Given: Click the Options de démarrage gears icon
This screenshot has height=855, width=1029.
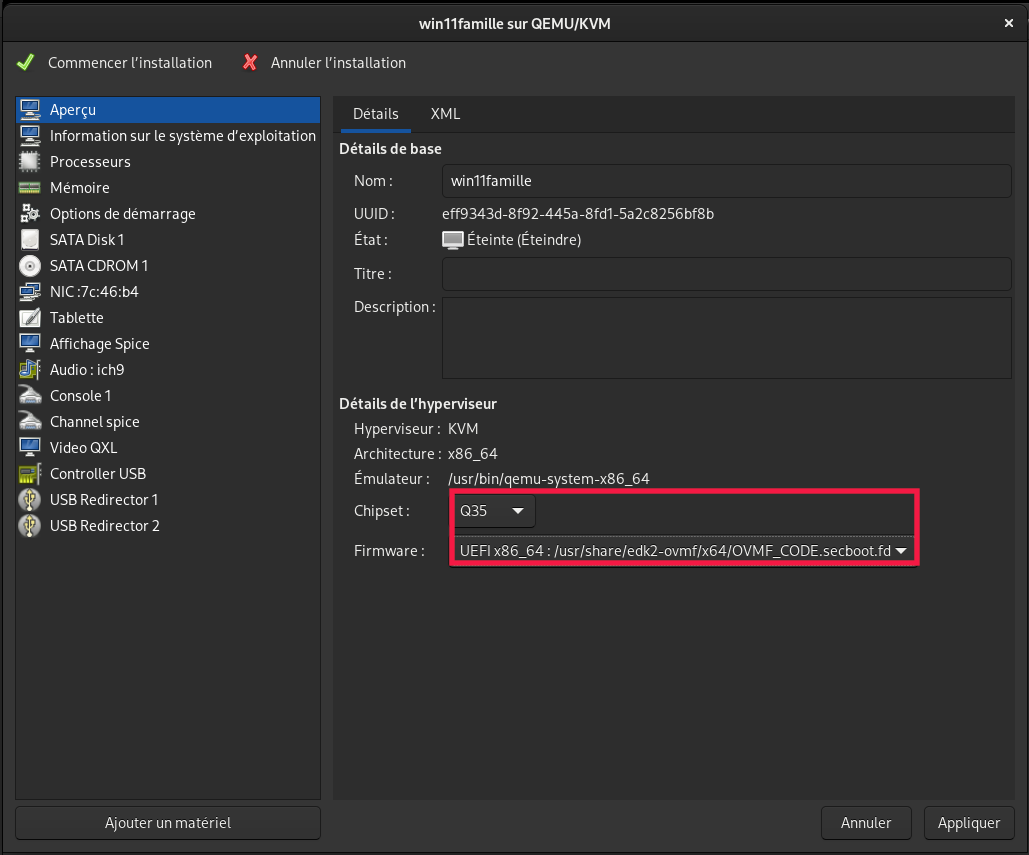Looking at the screenshot, I should (30, 214).
